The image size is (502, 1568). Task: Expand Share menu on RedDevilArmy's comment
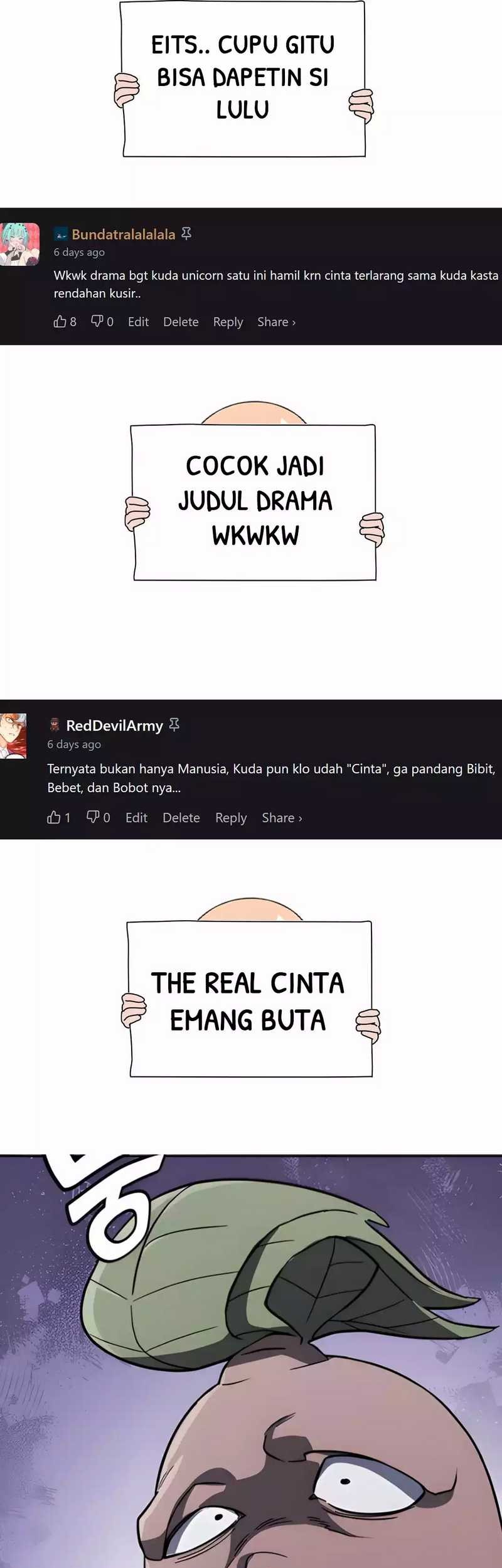pyautogui.click(x=282, y=818)
